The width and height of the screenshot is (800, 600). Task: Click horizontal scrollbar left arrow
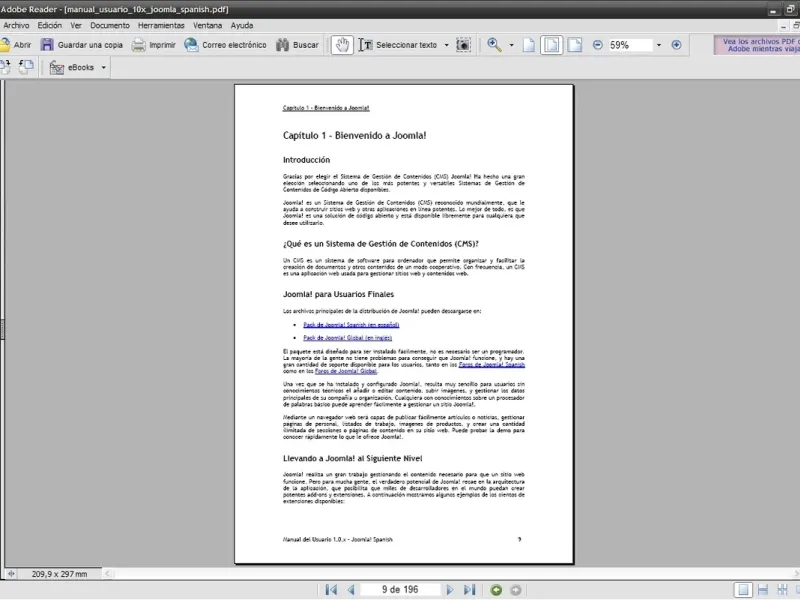107,574
